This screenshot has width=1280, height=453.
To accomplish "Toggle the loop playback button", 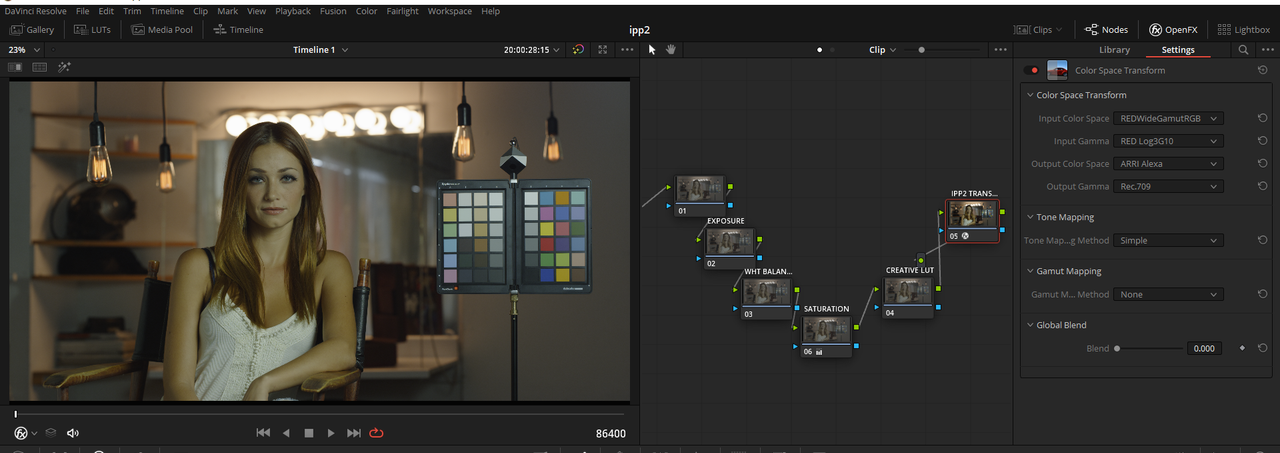I will coord(376,432).
